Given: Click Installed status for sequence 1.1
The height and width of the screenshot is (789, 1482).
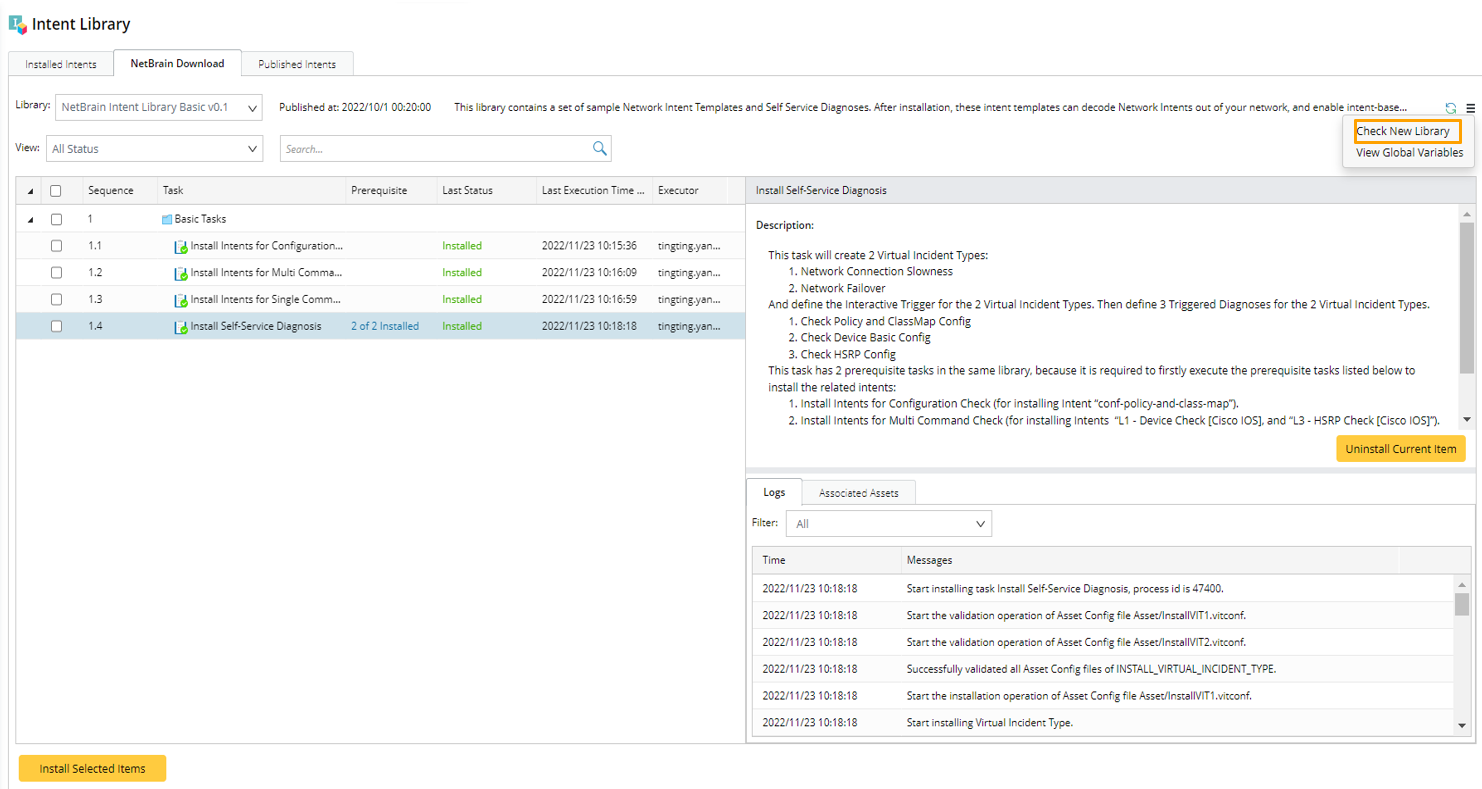Looking at the screenshot, I should pyautogui.click(x=462, y=246).
